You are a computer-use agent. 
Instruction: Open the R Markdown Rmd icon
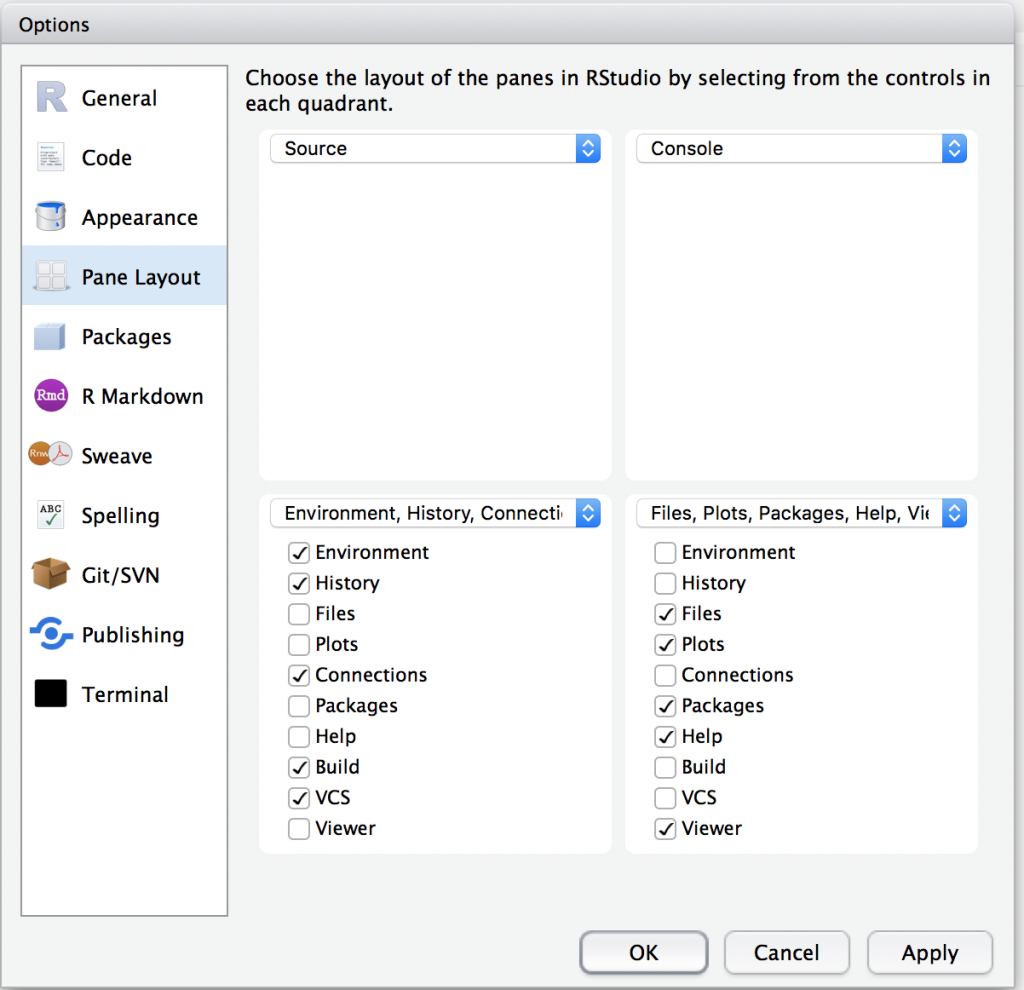(x=51, y=396)
